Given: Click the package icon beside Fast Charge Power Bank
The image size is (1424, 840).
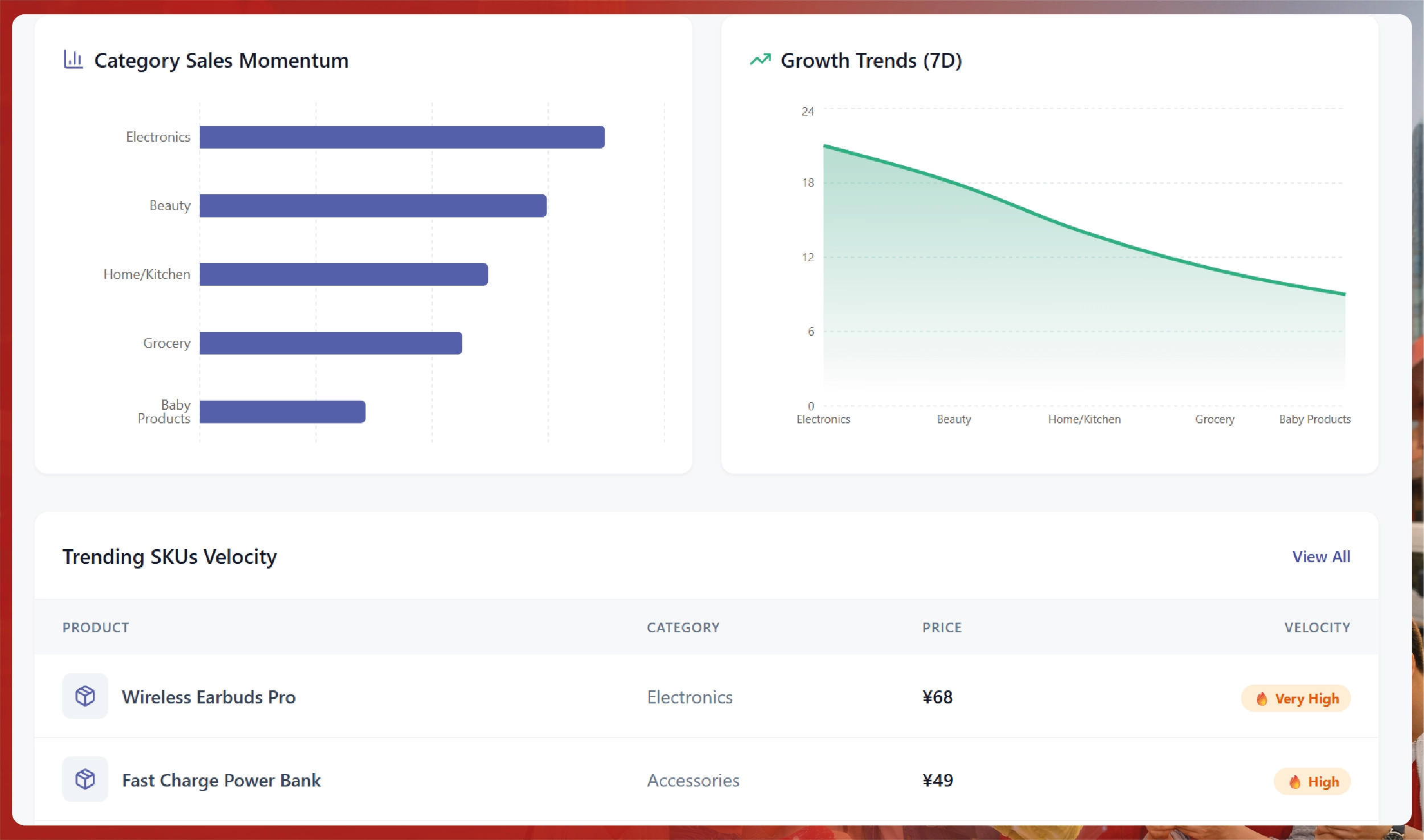Looking at the screenshot, I should (x=84, y=779).
